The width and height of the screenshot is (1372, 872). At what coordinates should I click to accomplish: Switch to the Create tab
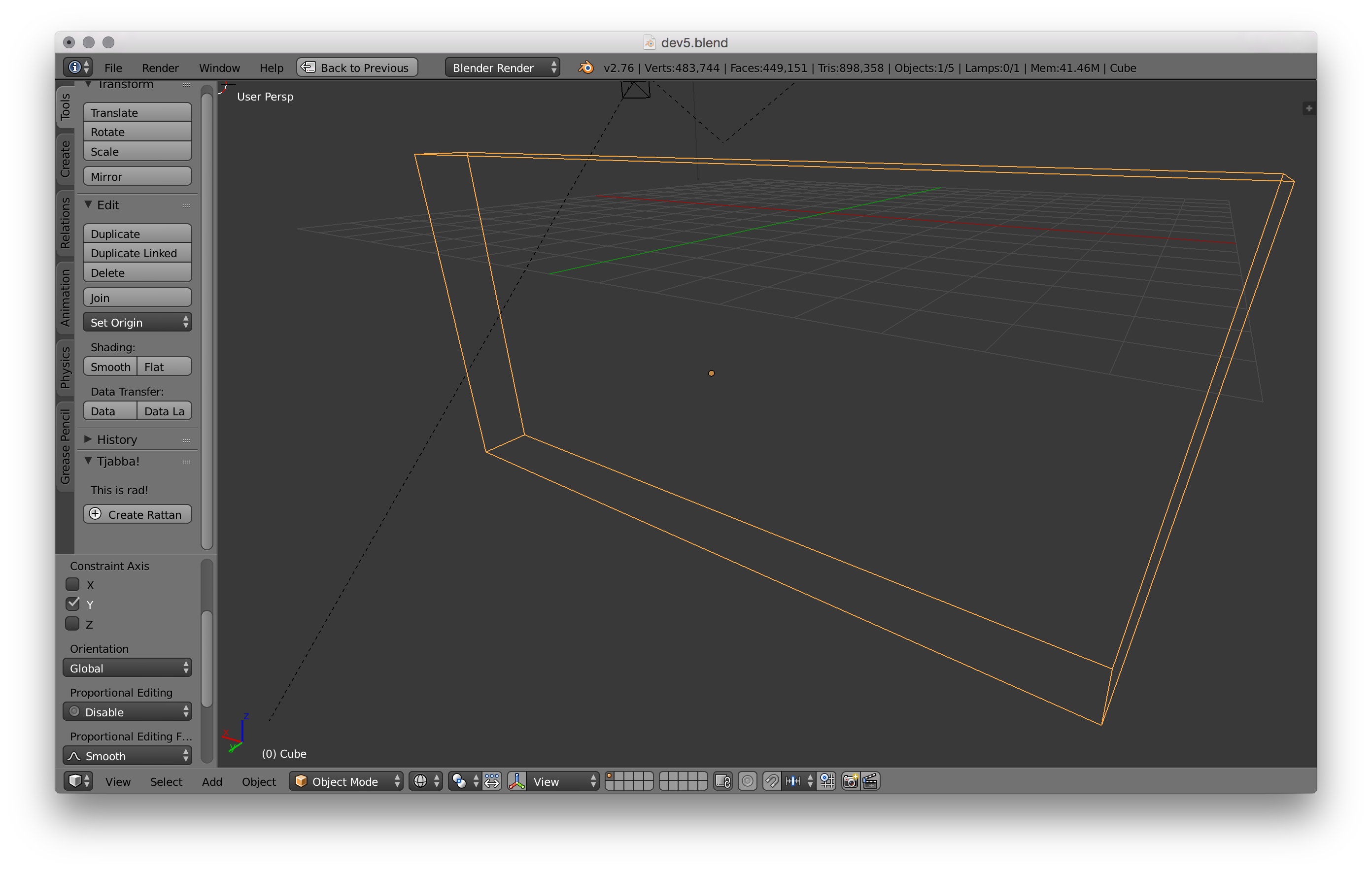(66, 159)
